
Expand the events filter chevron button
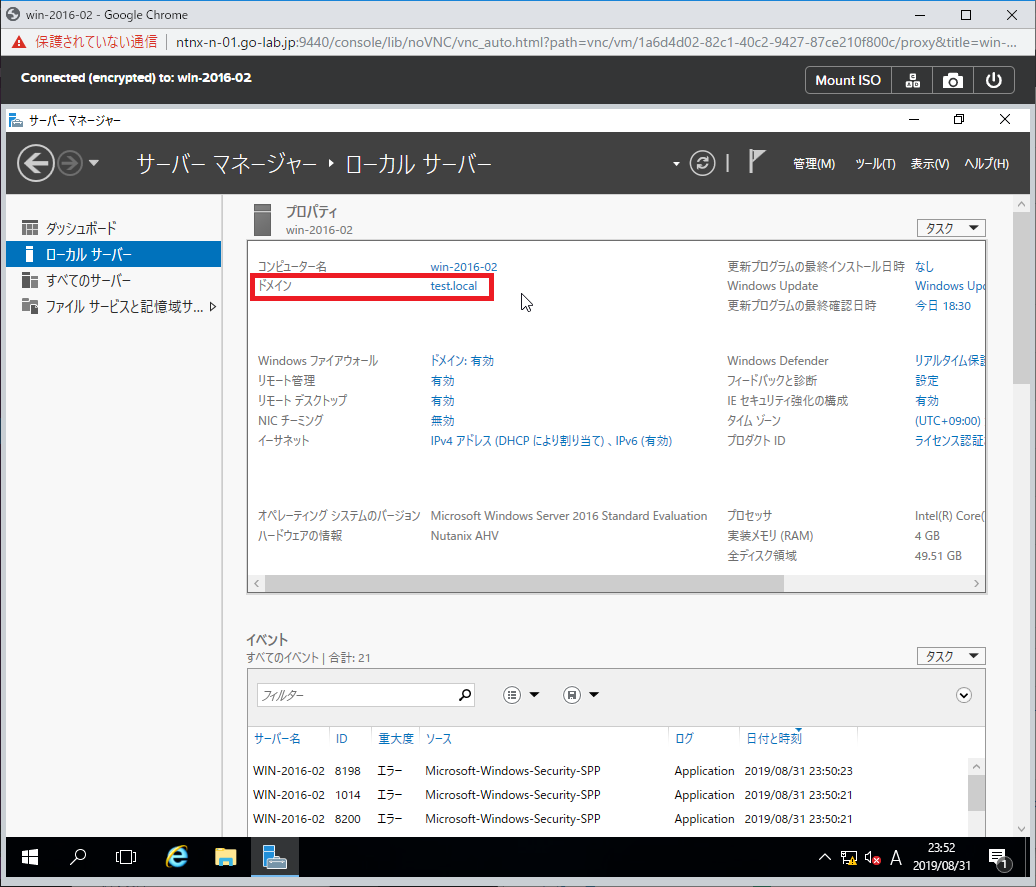pyautogui.click(x=964, y=695)
